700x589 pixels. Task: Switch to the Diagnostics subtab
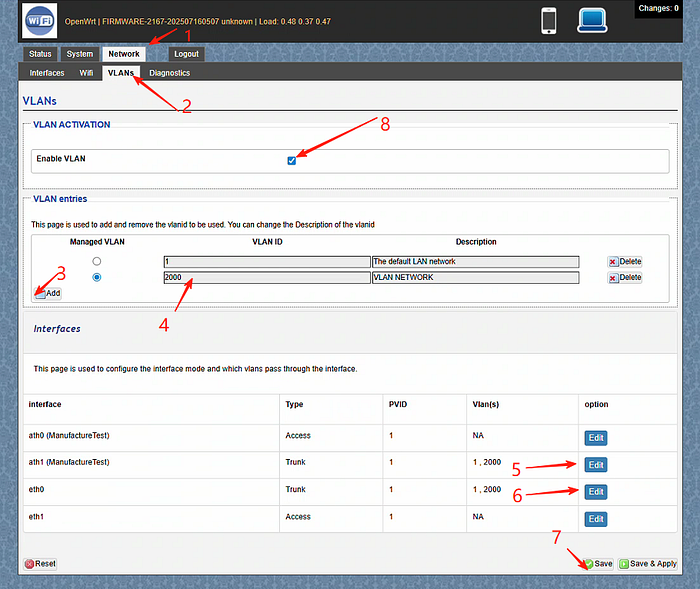pyautogui.click(x=170, y=73)
